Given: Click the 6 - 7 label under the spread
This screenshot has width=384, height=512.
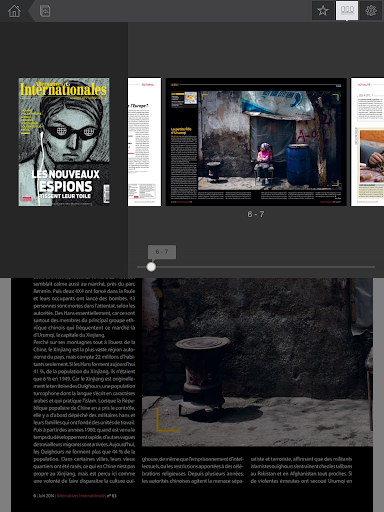Looking at the screenshot, I should (x=256, y=214).
